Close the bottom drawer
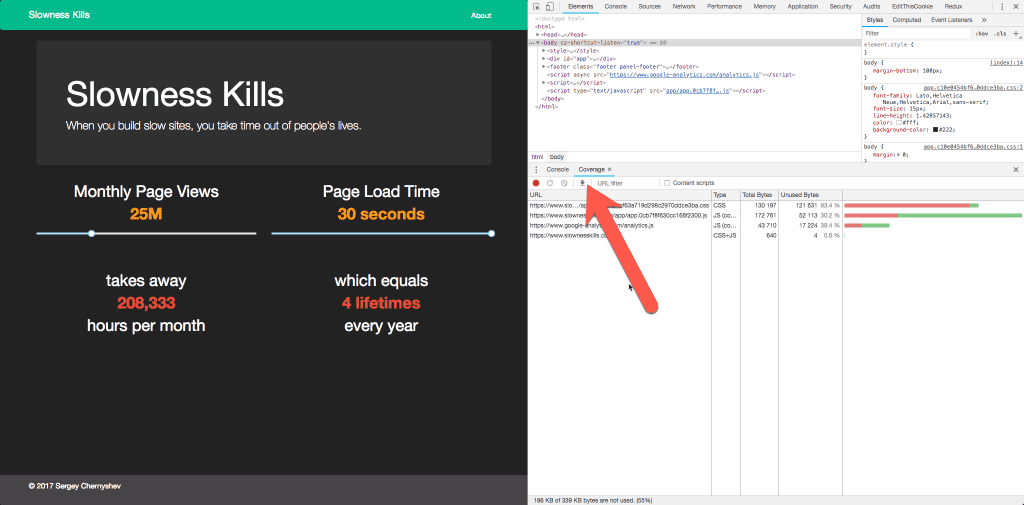 (x=1016, y=170)
